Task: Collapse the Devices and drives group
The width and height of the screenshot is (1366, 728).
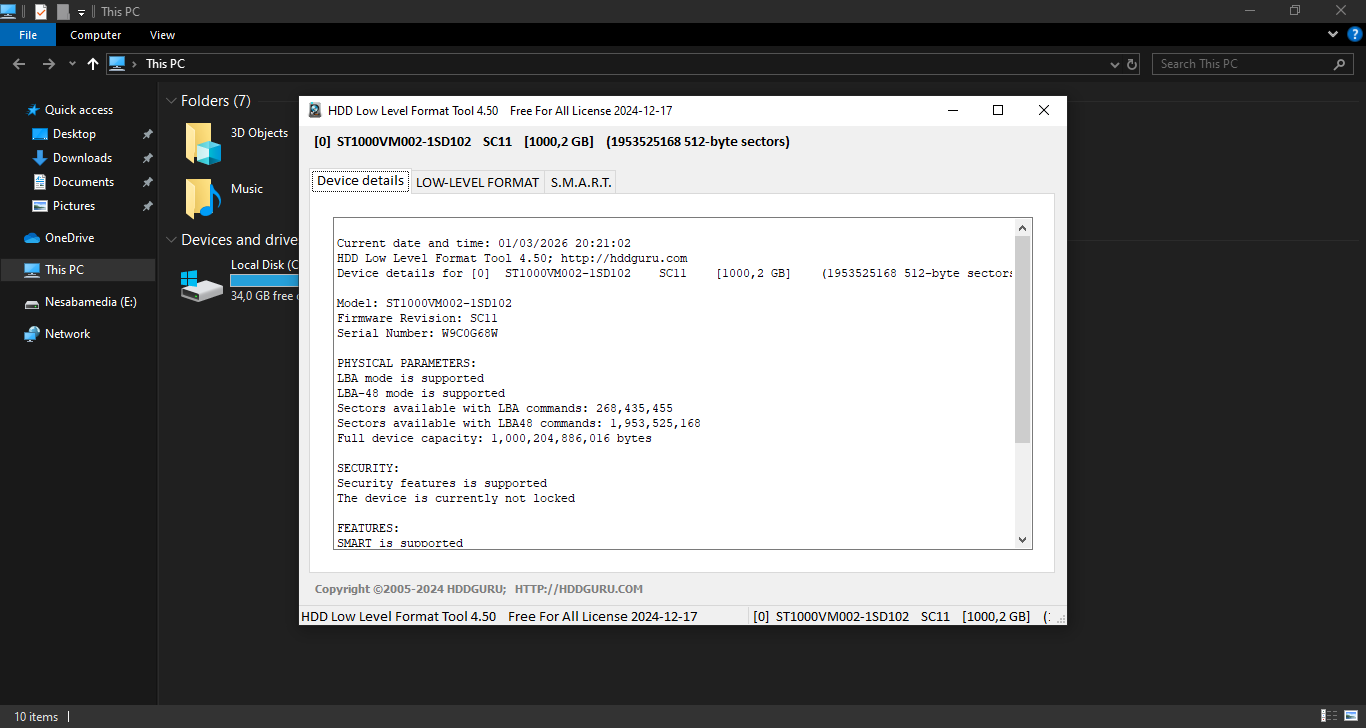Action: tap(171, 240)
